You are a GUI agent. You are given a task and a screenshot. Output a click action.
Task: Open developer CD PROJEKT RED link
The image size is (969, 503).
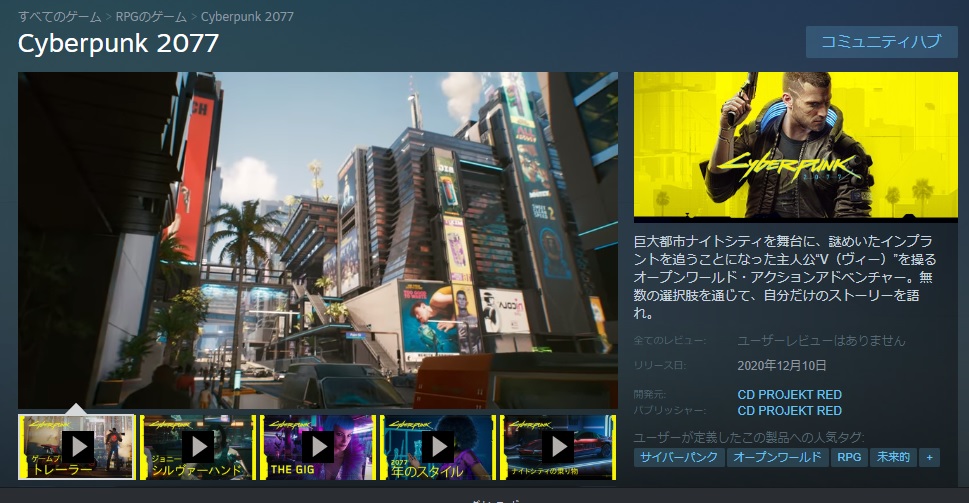pyautogui.click(x=789, y=394)
